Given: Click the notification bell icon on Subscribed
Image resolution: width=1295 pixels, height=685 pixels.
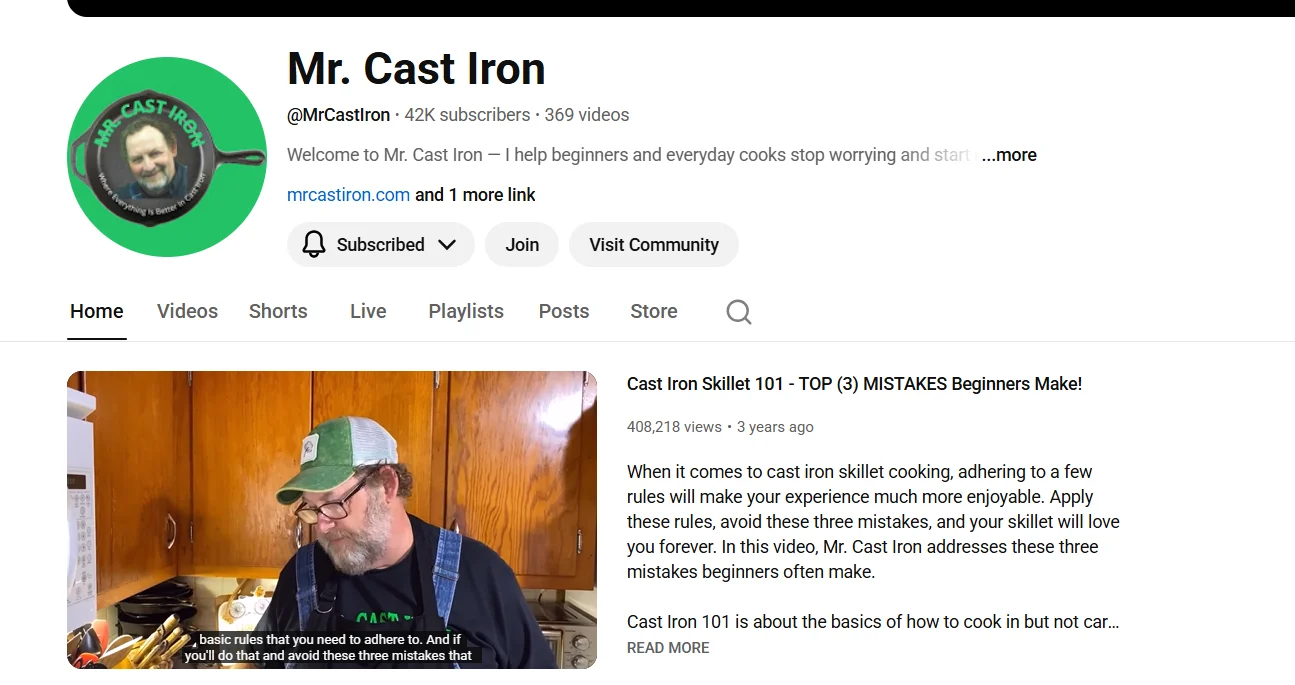Looking at the screenshot, I should tap(314, 244).
